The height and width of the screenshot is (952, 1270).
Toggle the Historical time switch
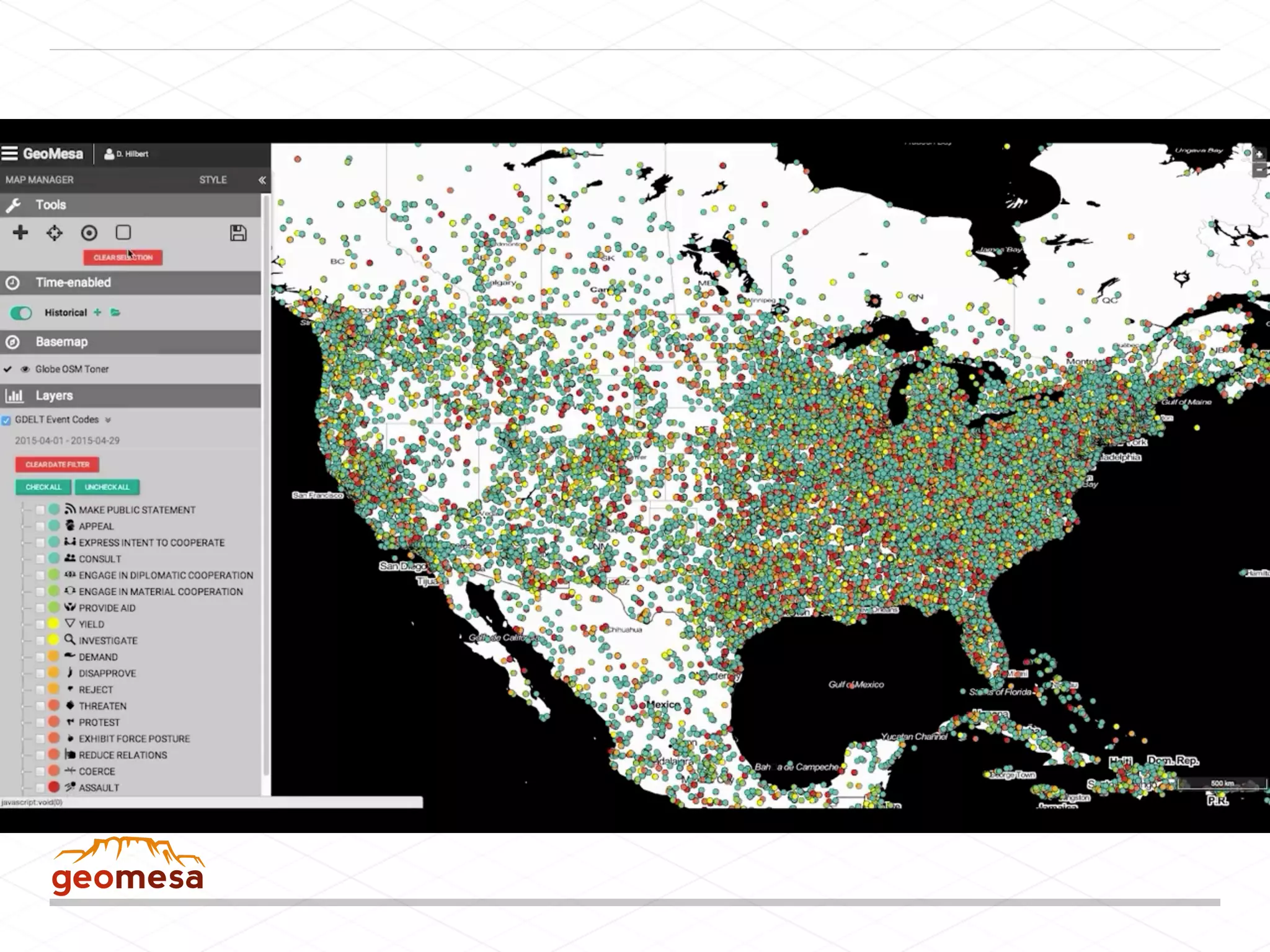pyautogui.click(x=21, y=313)
